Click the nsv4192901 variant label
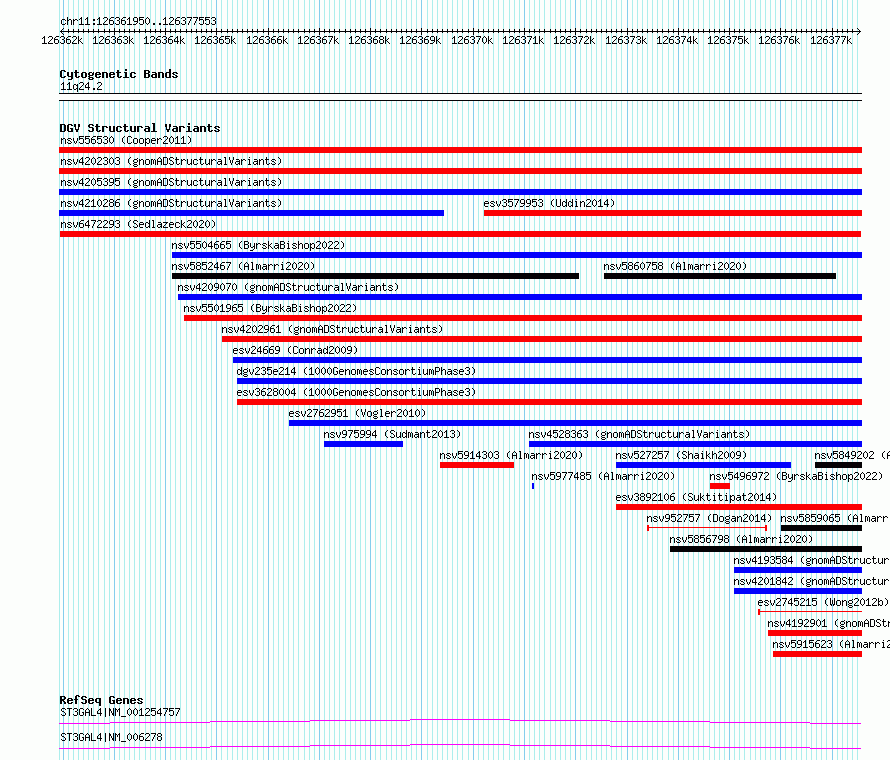The width and height of the screenshot is (890, 760). coord(828,623)
